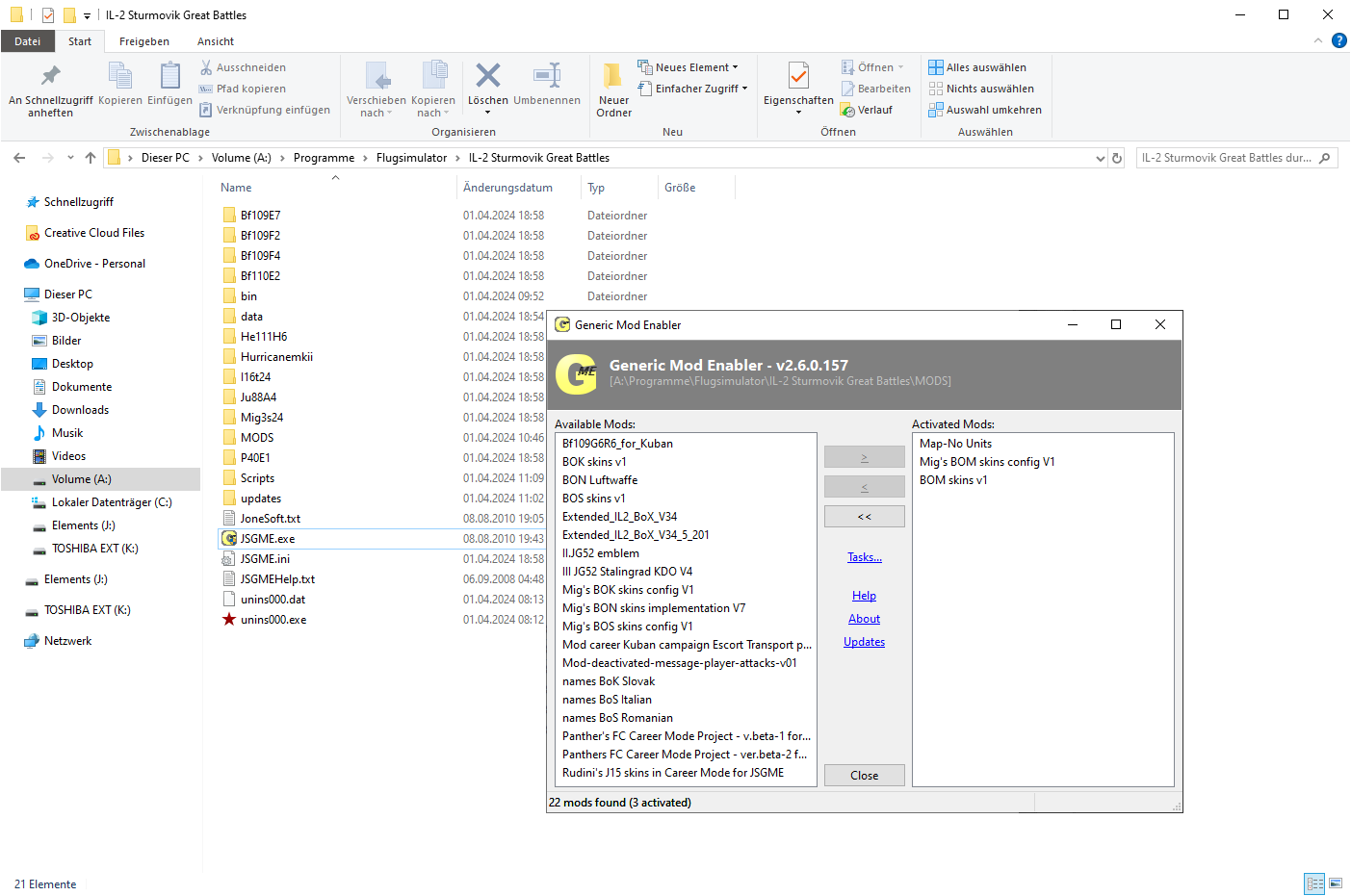Click the Löschen delete icon in ribbon
1351x896 pixels.
click(487, 77)
